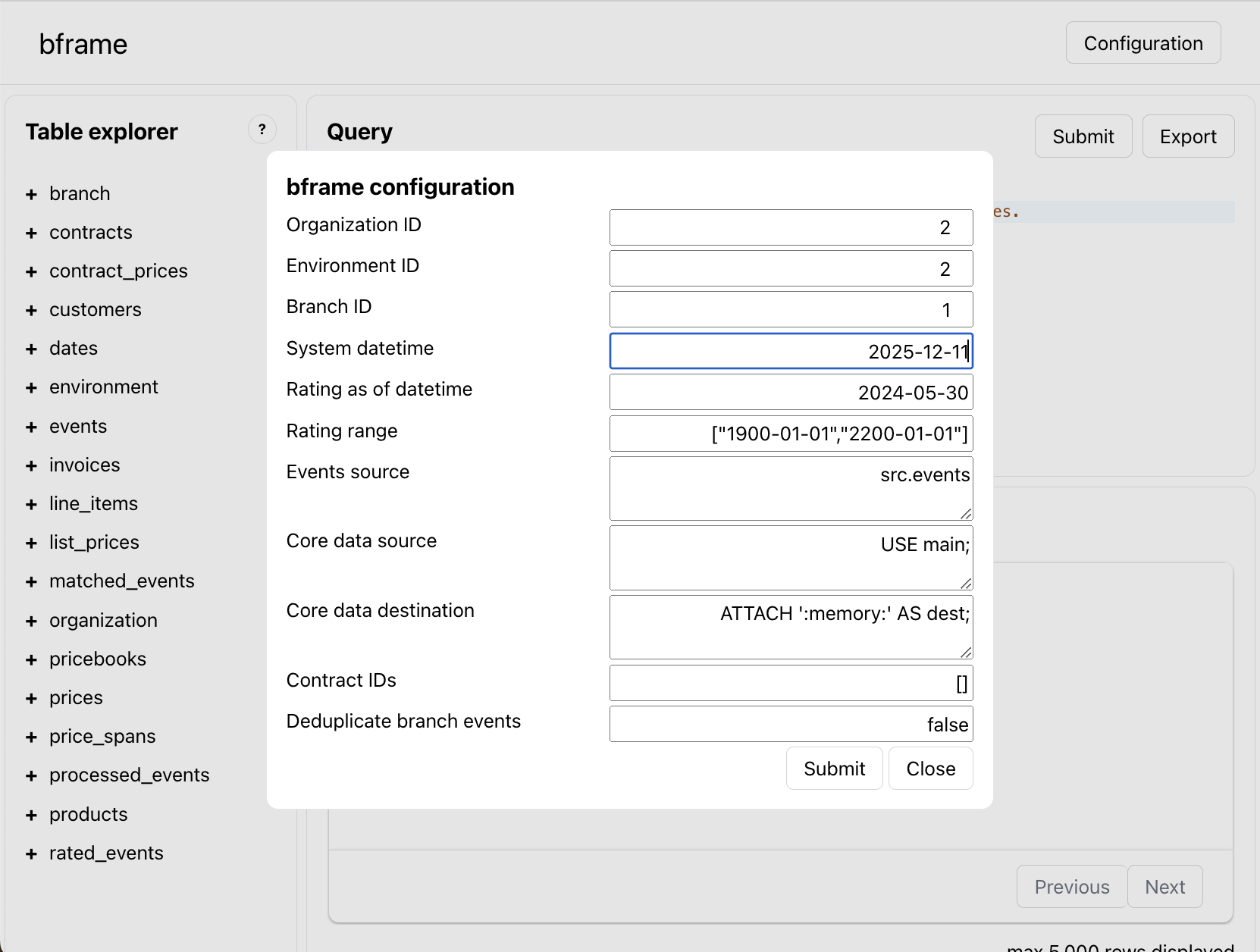Focus the Branch ID field

(x=791, y=309)
